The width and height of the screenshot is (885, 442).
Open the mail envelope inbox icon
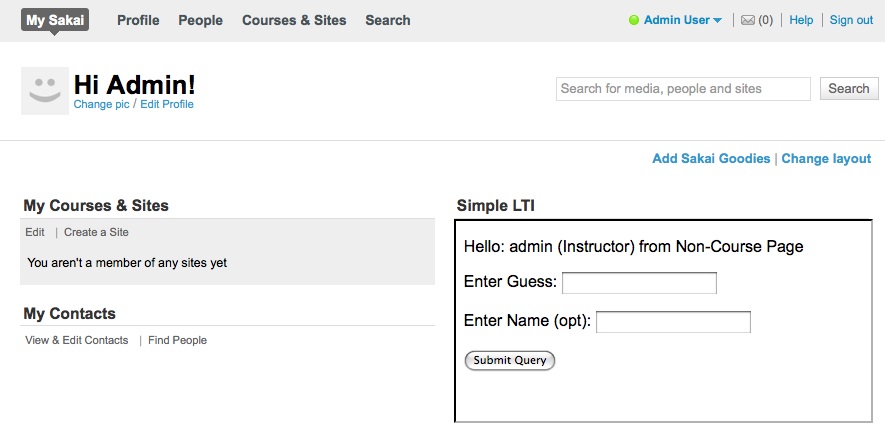tap(748, 20)
